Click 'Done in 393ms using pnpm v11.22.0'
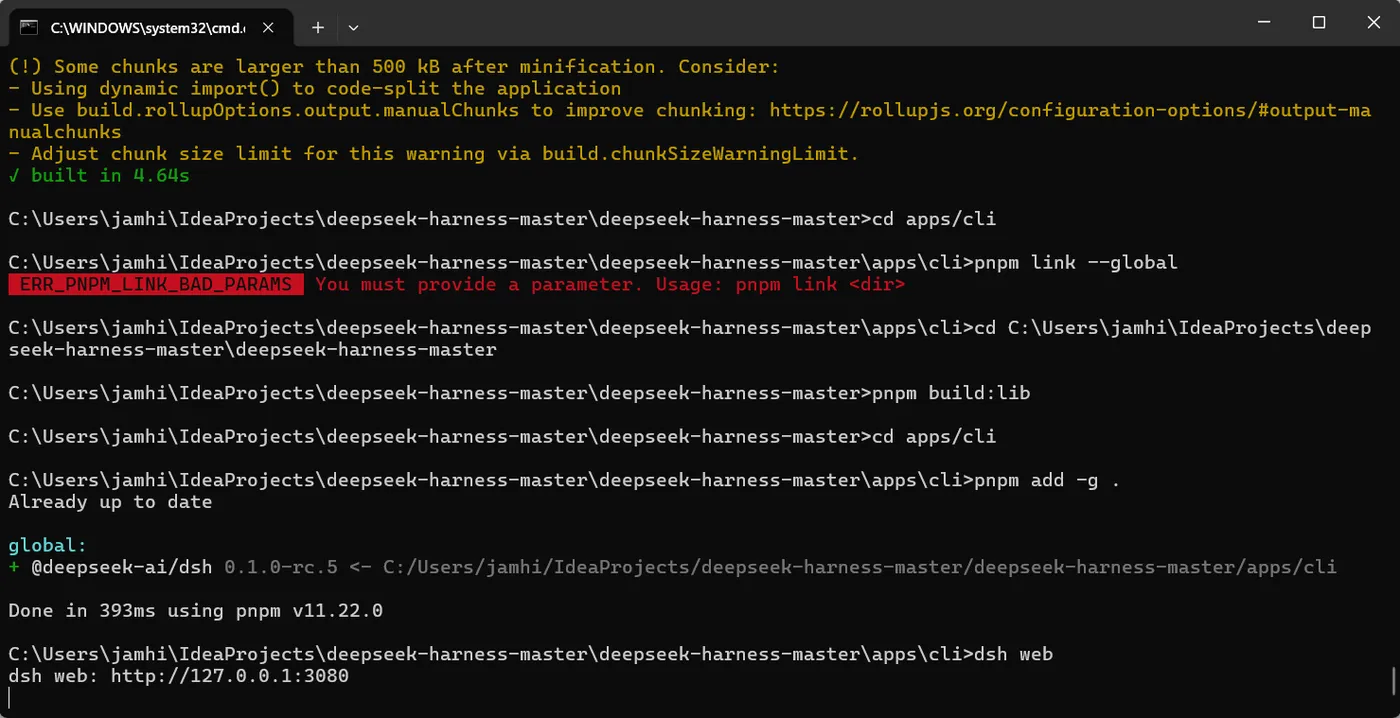This screenshot has width=1400, height=718. point(196,611)
